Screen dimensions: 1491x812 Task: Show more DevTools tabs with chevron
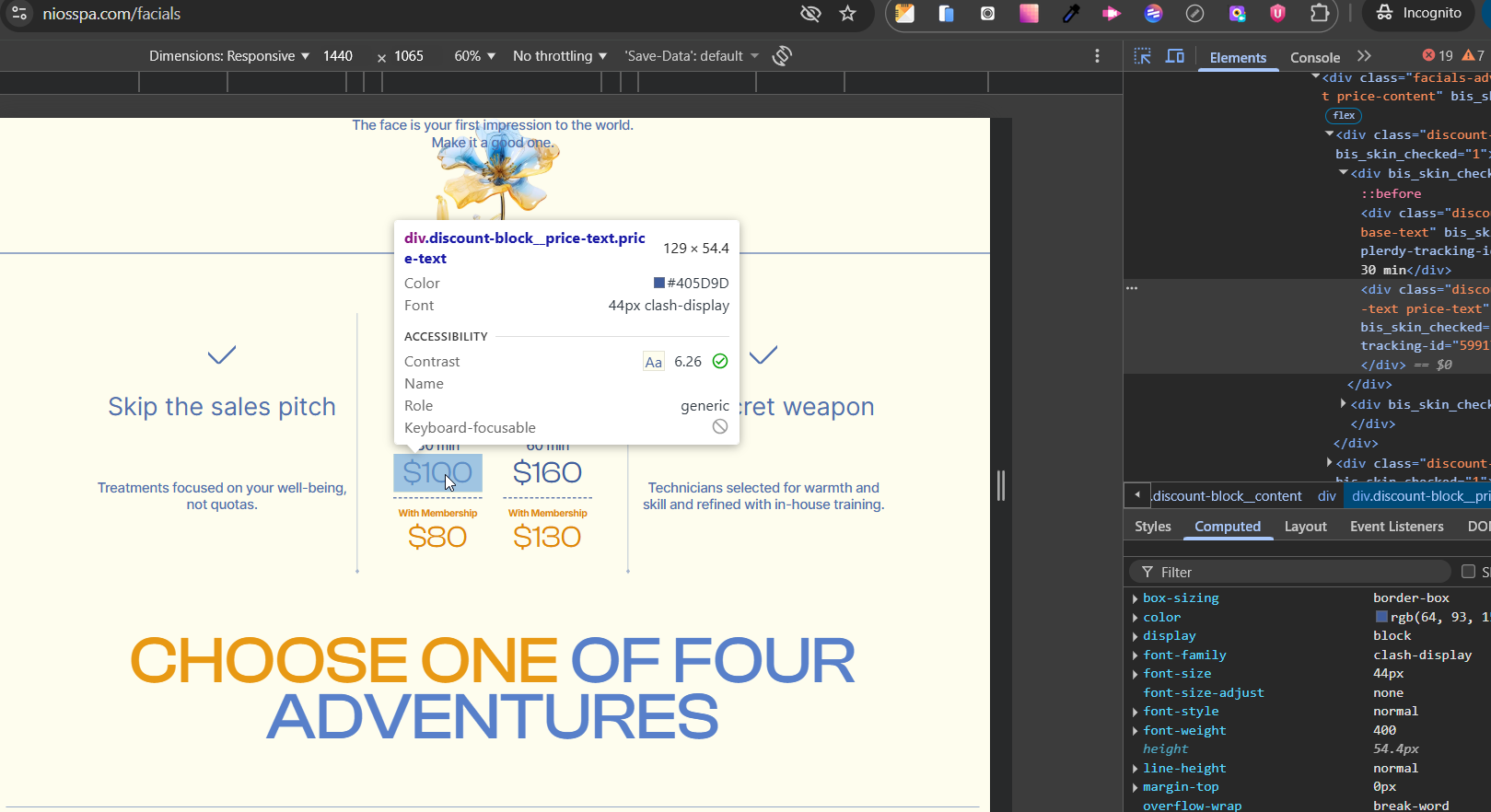(1364, 56)
